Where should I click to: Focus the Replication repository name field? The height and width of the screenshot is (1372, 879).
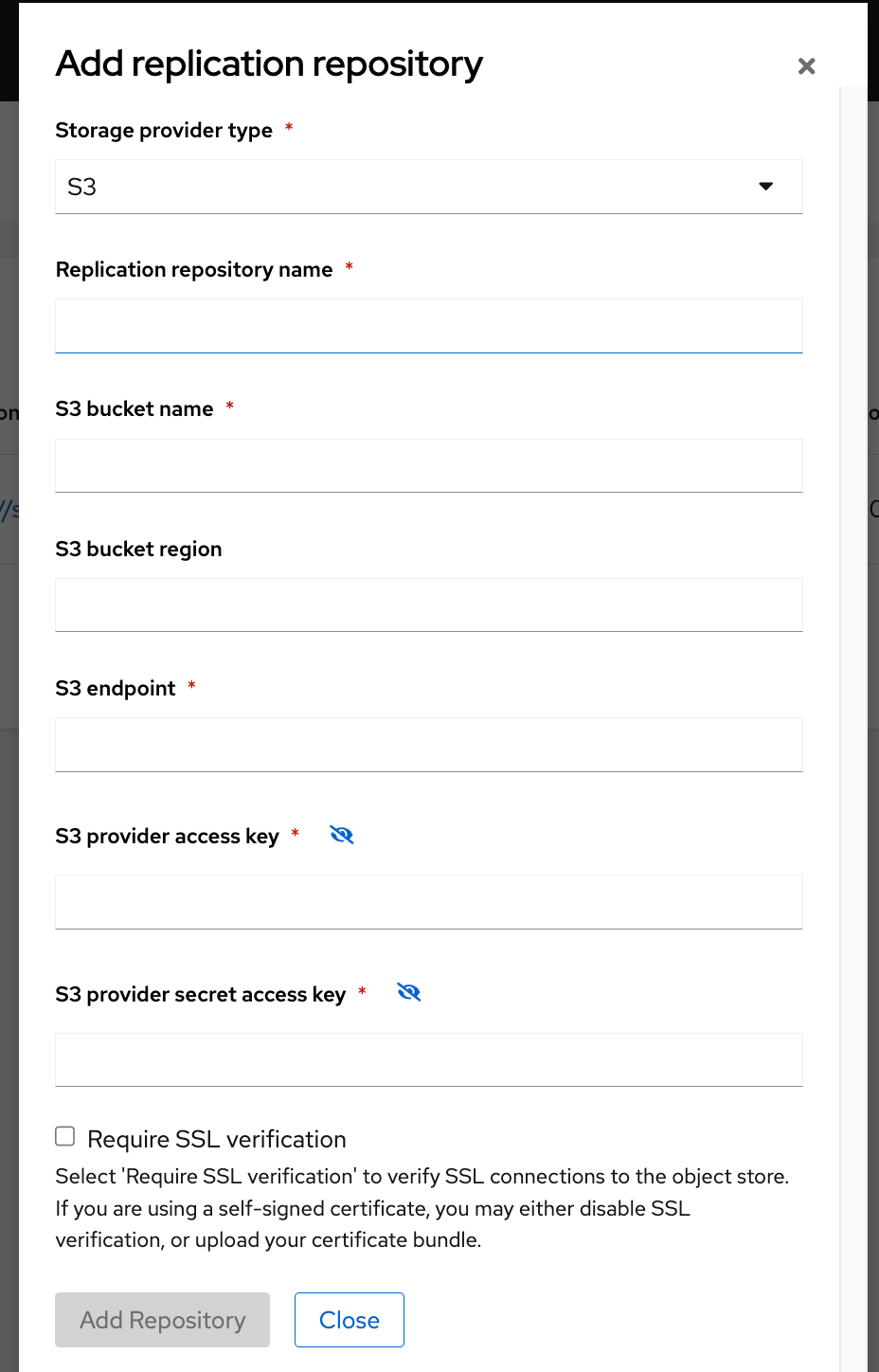429,326
